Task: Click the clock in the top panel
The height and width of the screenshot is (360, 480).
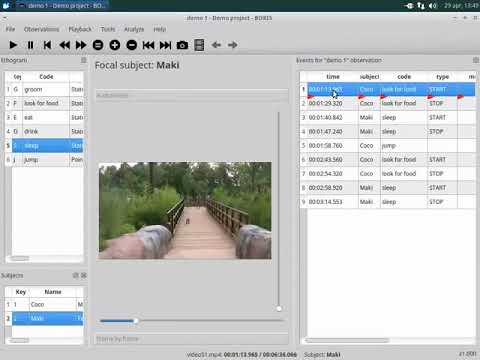Action: tap(461, 6)
